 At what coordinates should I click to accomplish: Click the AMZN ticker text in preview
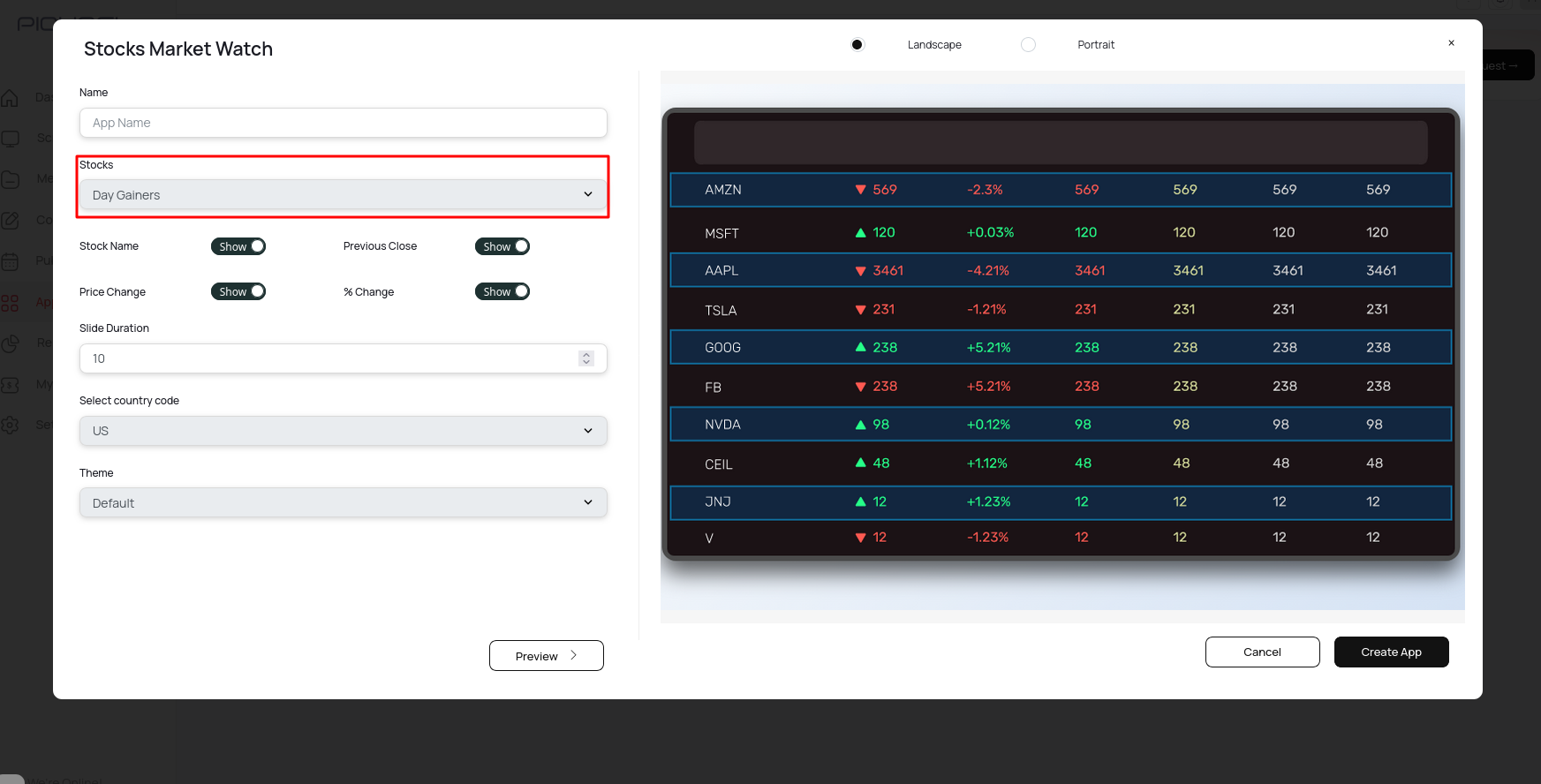coord(723,190)
